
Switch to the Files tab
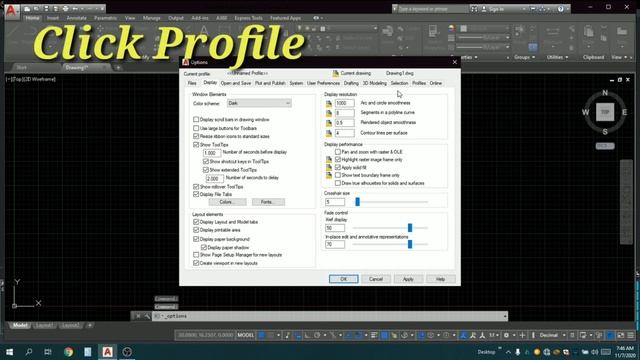[192, 83]
